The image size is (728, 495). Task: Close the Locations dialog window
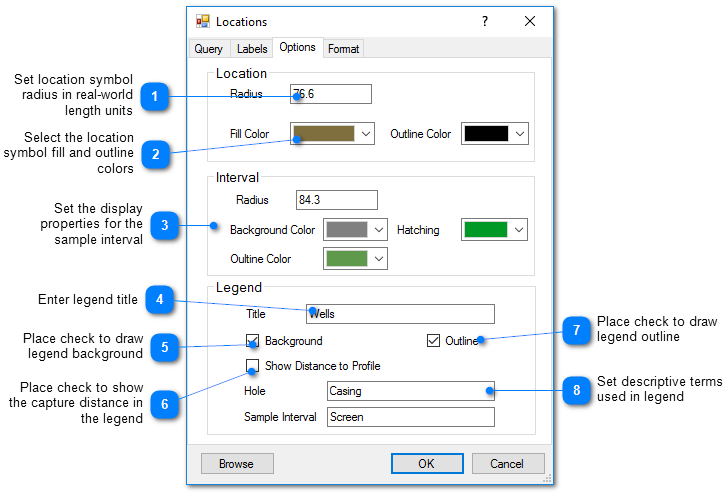(530, 21)
